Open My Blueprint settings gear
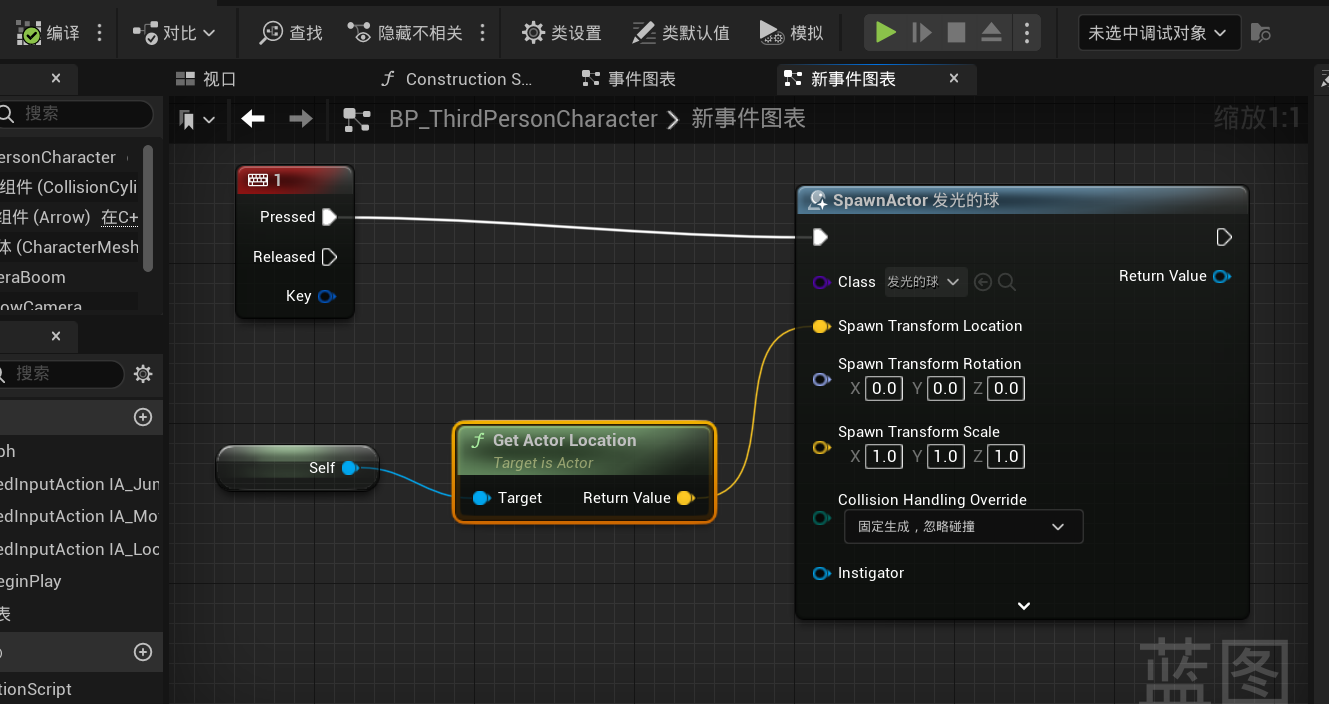Image resolution: width=1329 pixels, height=704 pixels. (x=143, y=374)
